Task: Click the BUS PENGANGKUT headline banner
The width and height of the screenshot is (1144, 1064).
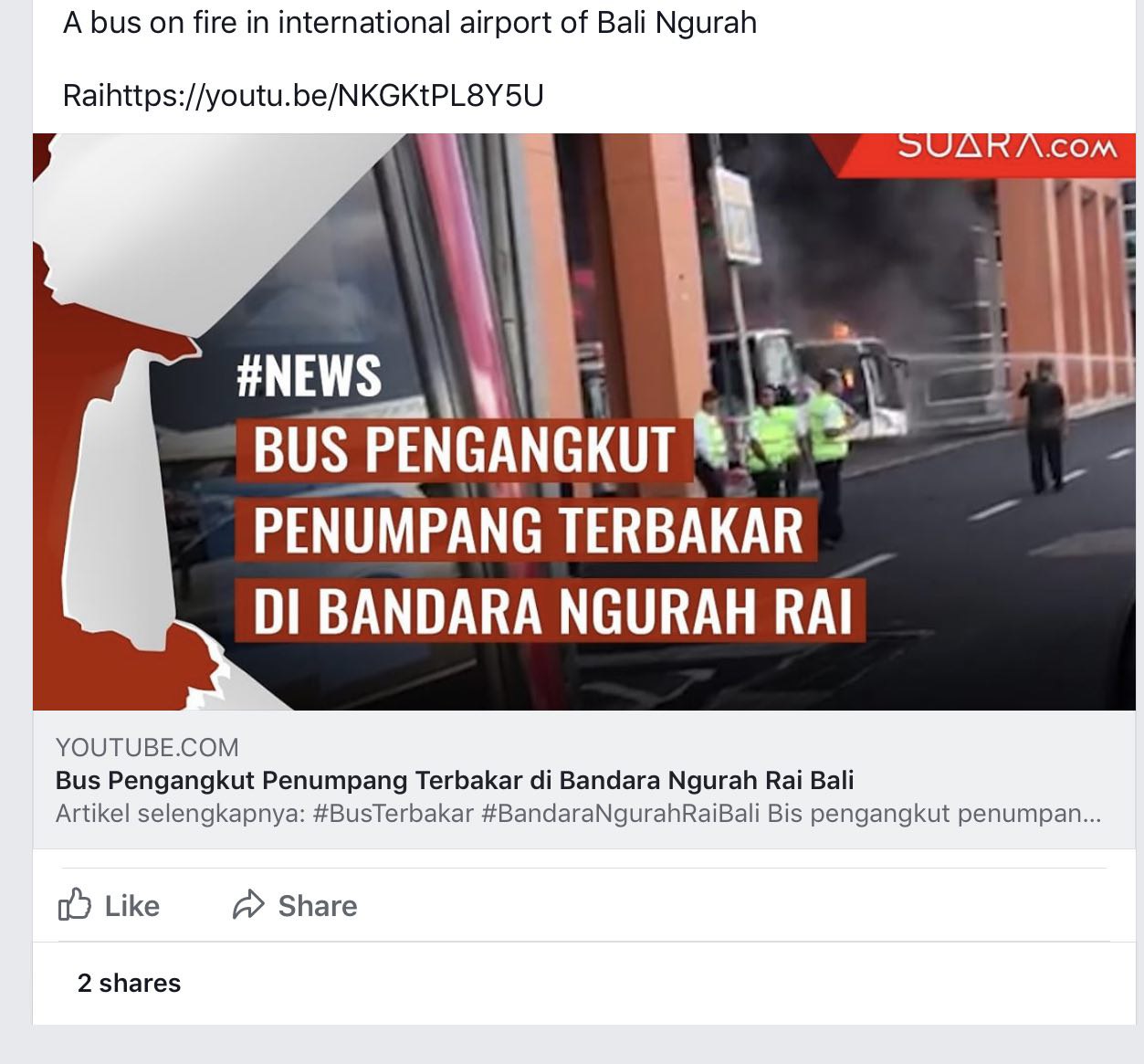Action: pos(464,449)
